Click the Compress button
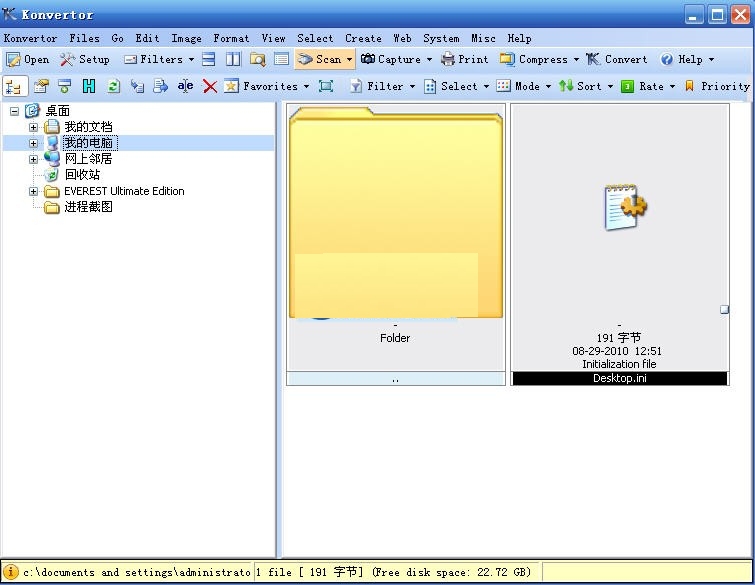Viewport: 755px width, 585px height. tap(534, 59)
